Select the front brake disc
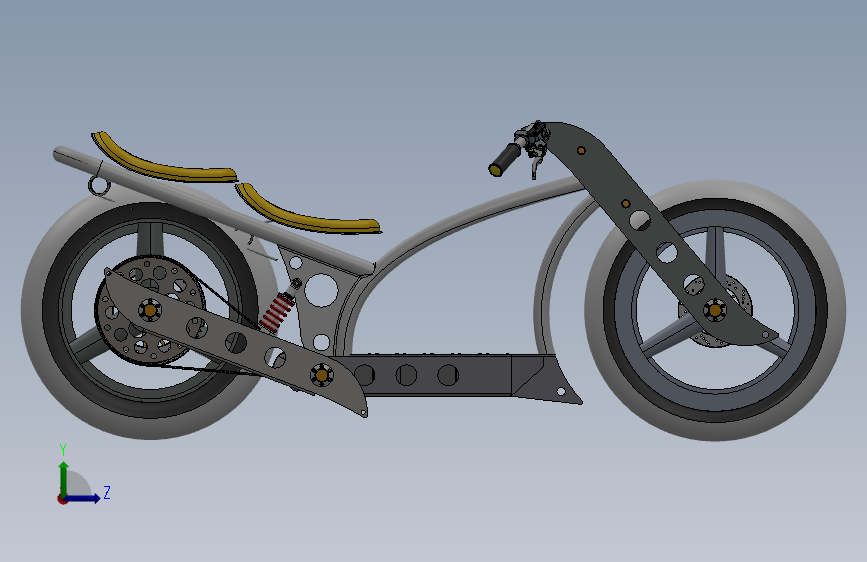The width and height of the screenshot is (867, 562). [x=744, y=293]
